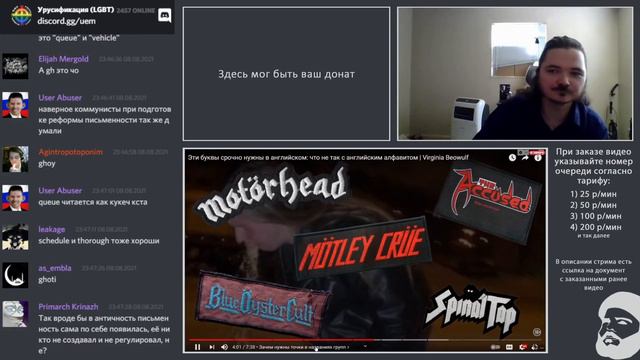Click the Spinal Tap logo in video
Viewport: 640px width, 360px height.
tap(471, 312)
